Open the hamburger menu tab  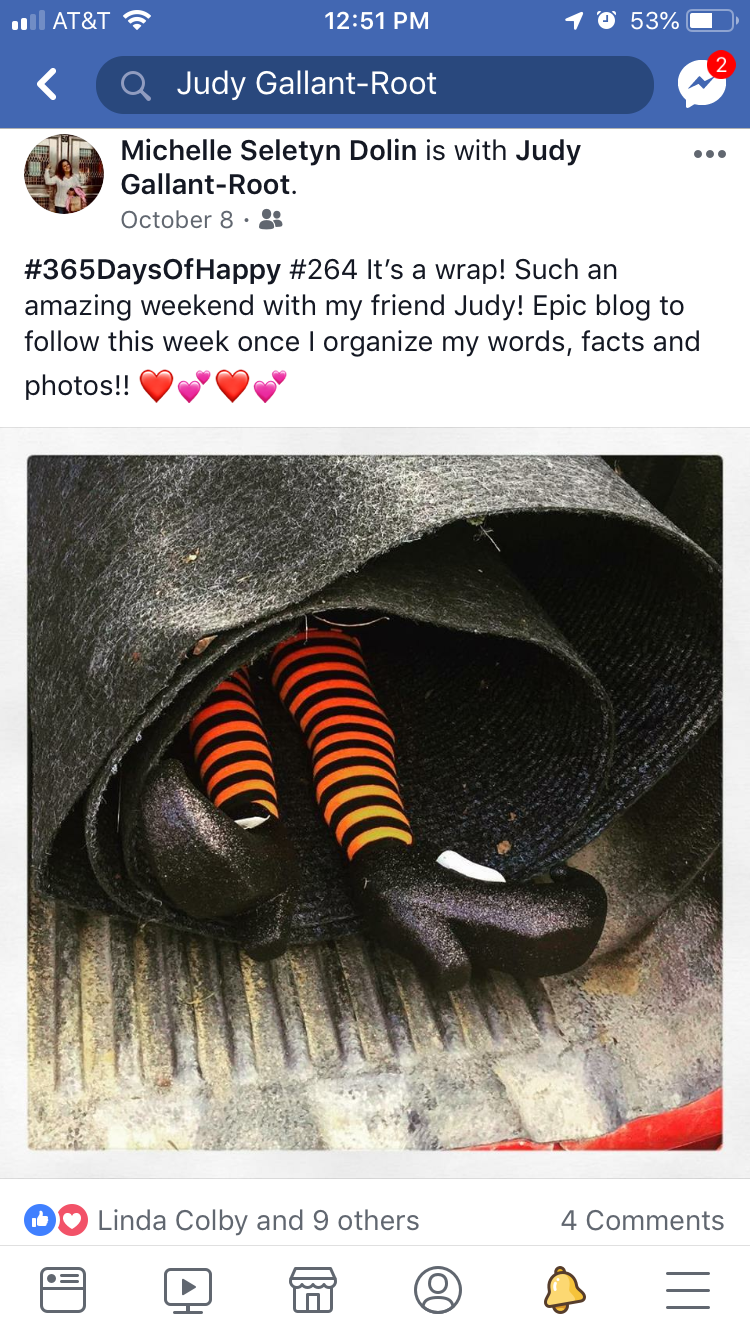point(688,1289)
